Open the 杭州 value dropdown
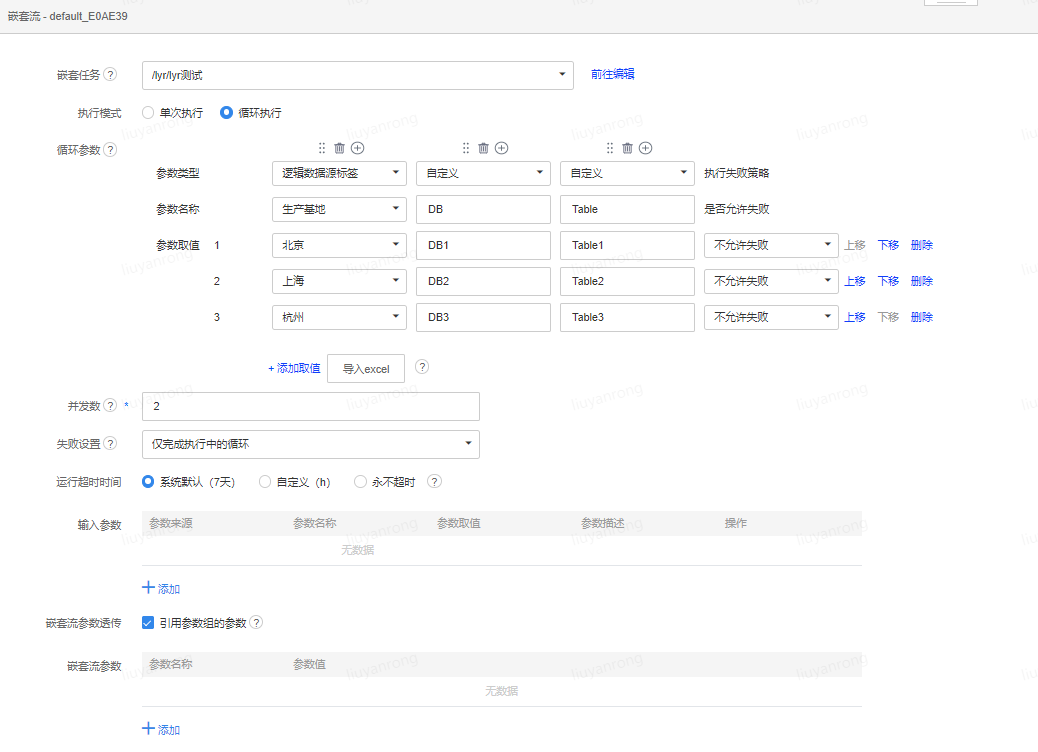 pos(339,317)
